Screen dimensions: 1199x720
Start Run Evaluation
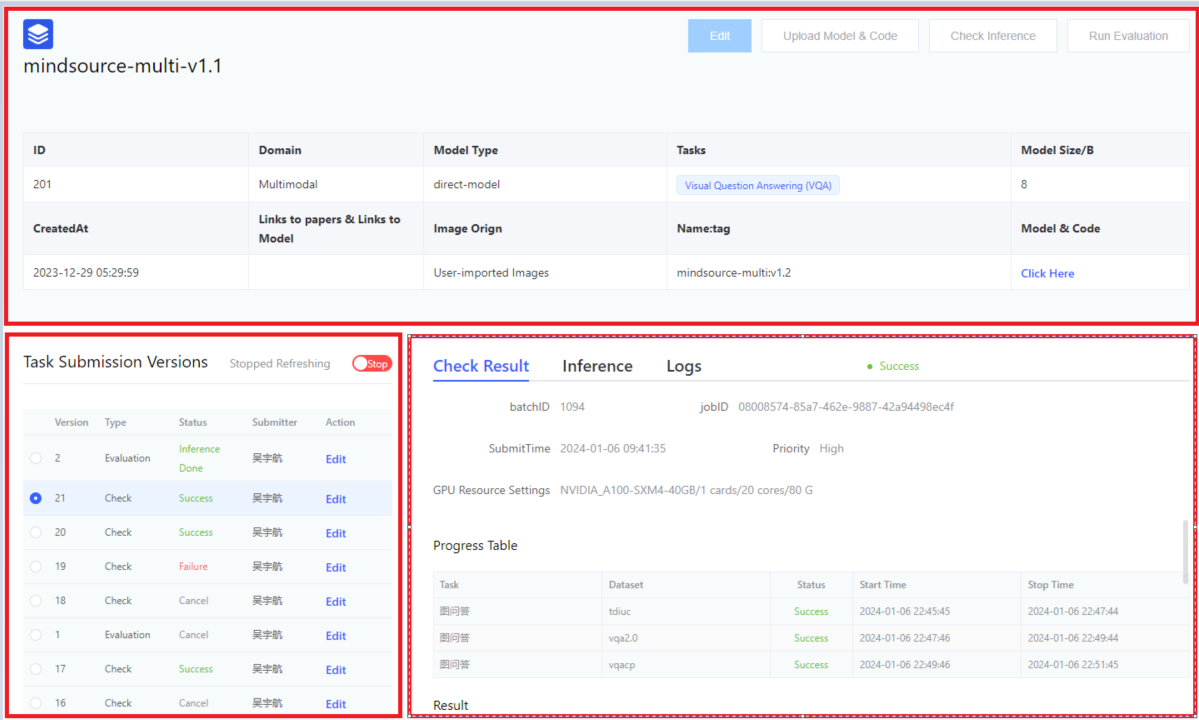click(1128, 36)
